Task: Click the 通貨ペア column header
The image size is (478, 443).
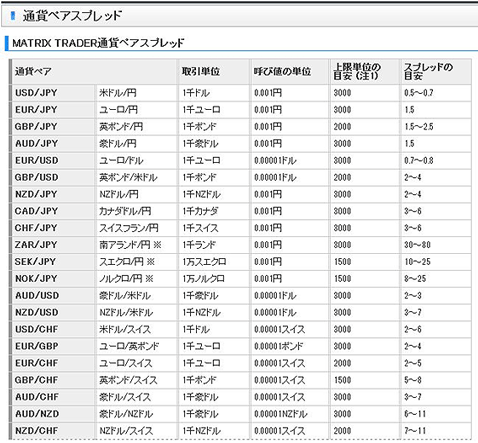Action: [x=94, y=72]
